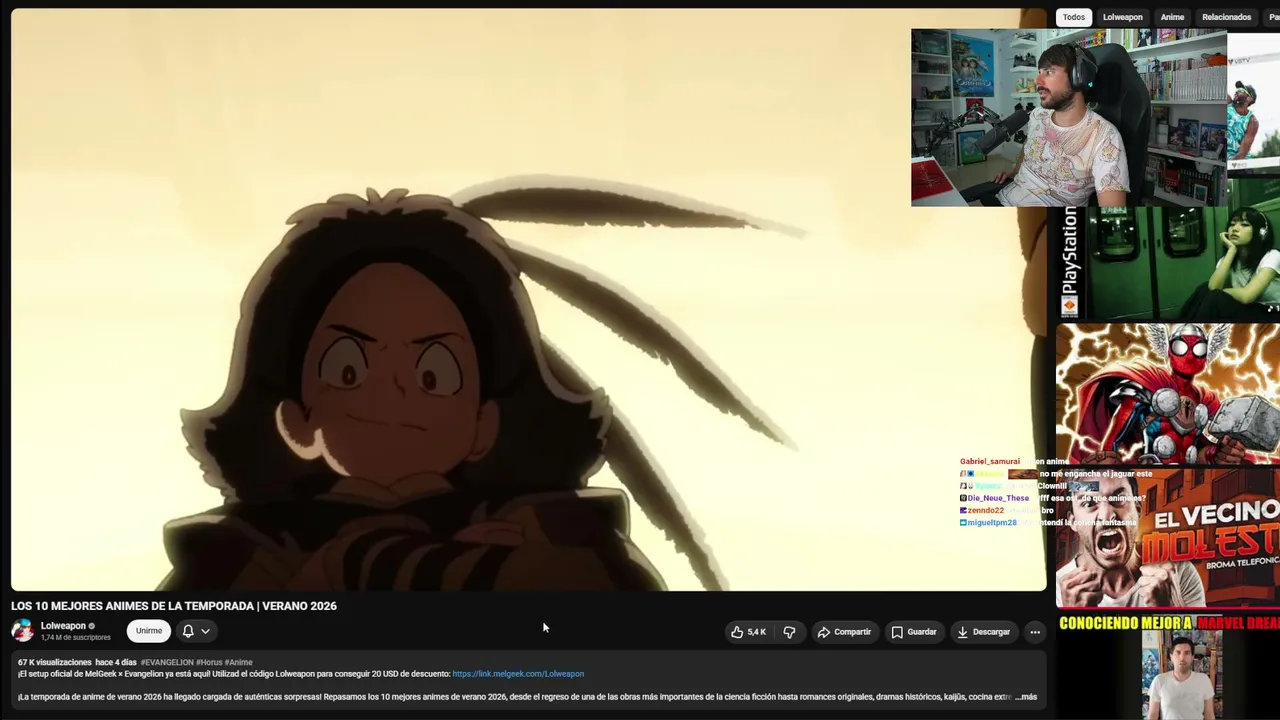The height and width of the screenshot is (720, 1280).
Task: Download the video via Descargar
Action: pos(983,632)
